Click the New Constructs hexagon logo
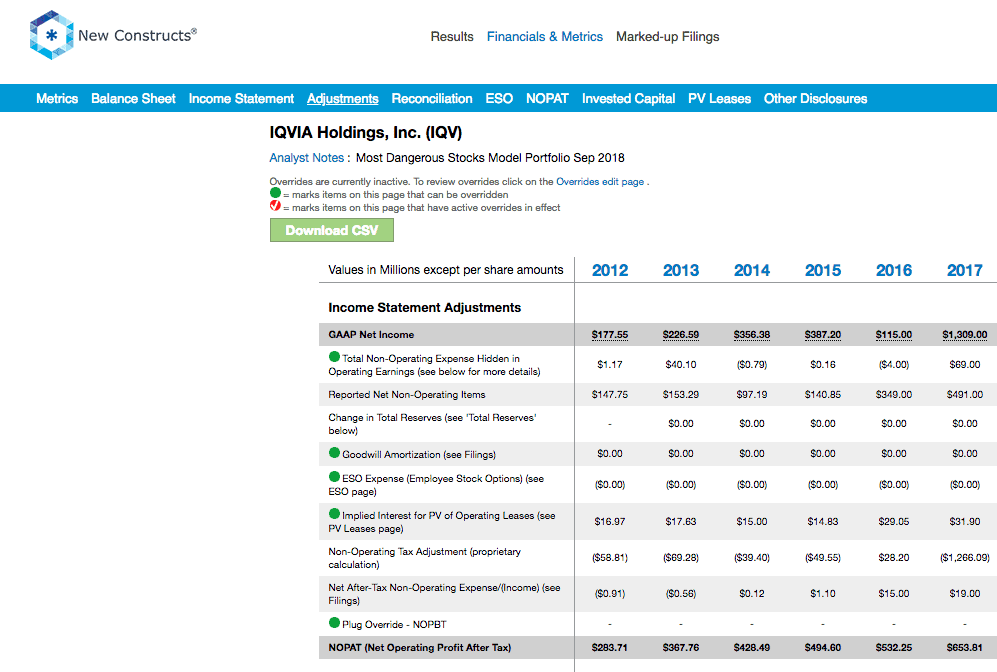This screenshot has height=672, width=997. [x=52, y=35]
